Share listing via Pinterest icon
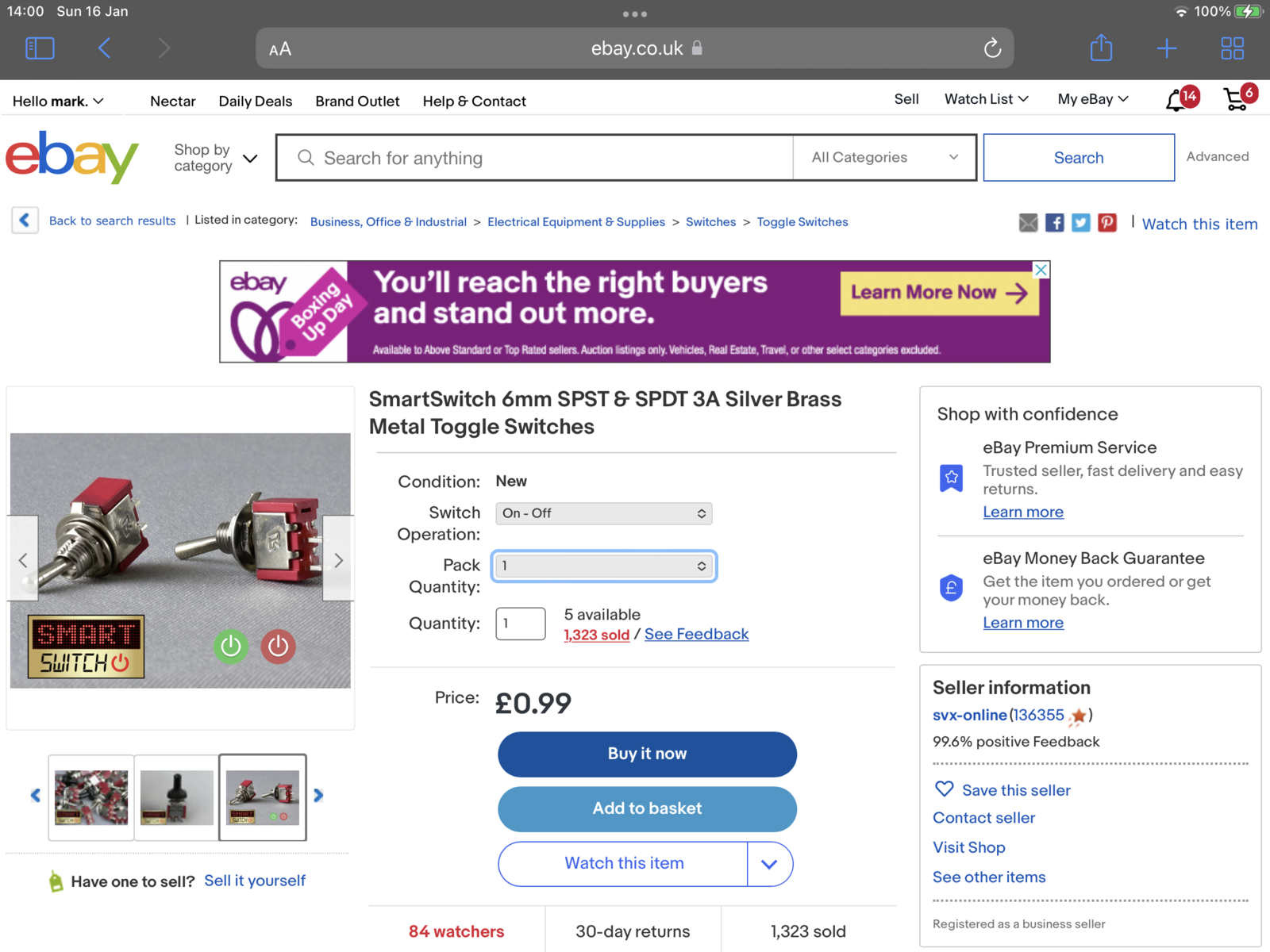Image resolution: width=1270 pixels, height=952 pixels. [1106, 223]
